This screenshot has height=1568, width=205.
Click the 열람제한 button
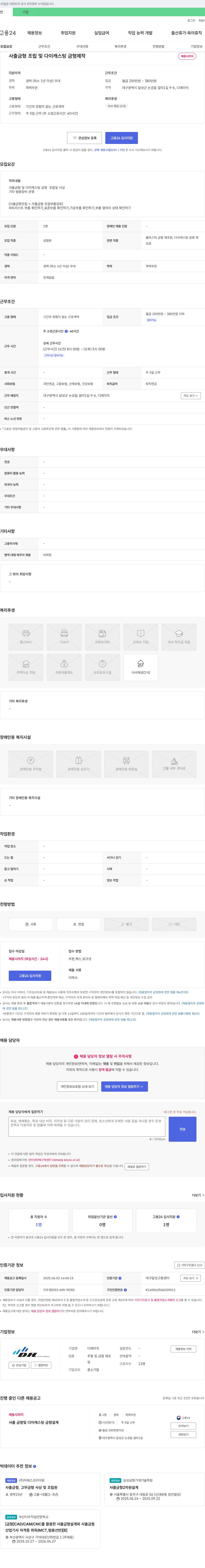pyautogui.click(x=41, y=1365)
